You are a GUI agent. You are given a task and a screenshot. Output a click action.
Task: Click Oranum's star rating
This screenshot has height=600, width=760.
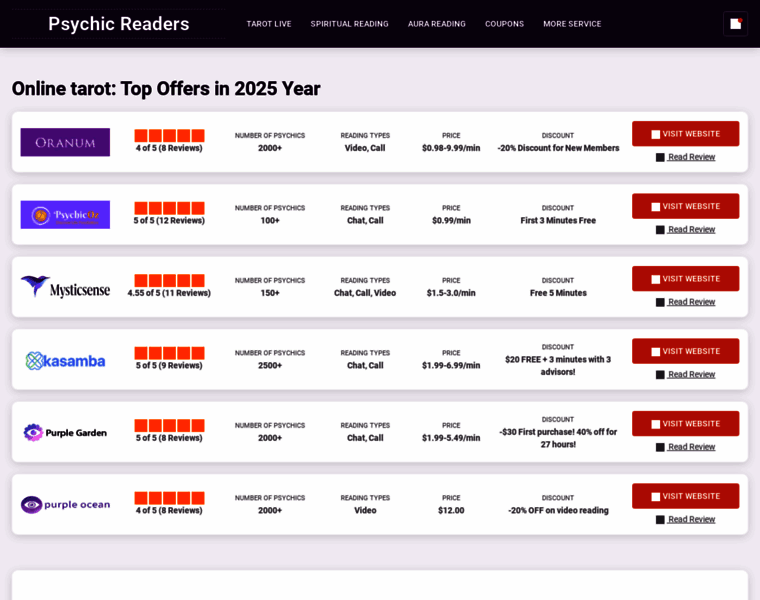(x=169, y=136)
